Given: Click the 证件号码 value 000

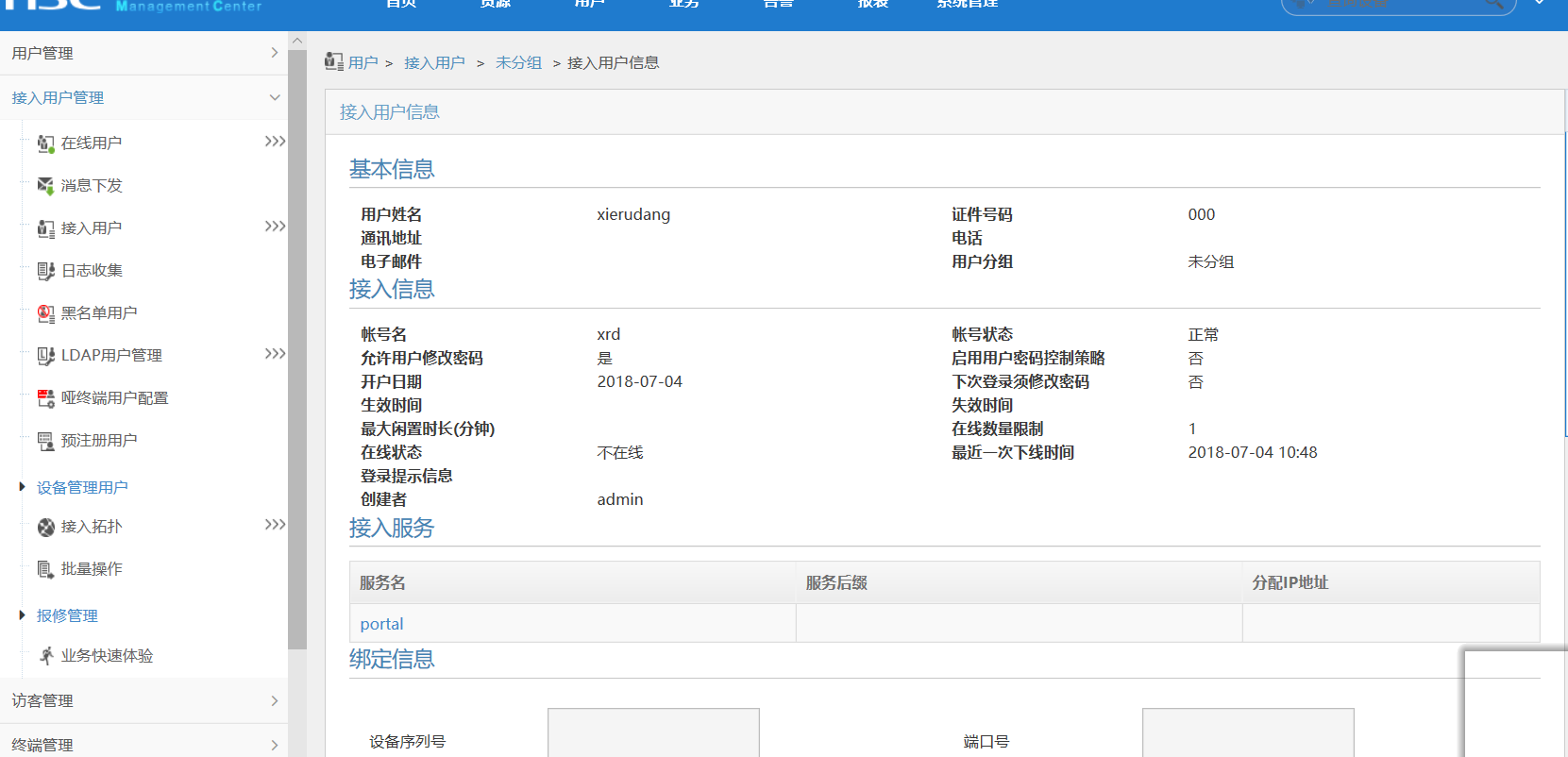Looking at the screenshot, I should point(1201,214).
